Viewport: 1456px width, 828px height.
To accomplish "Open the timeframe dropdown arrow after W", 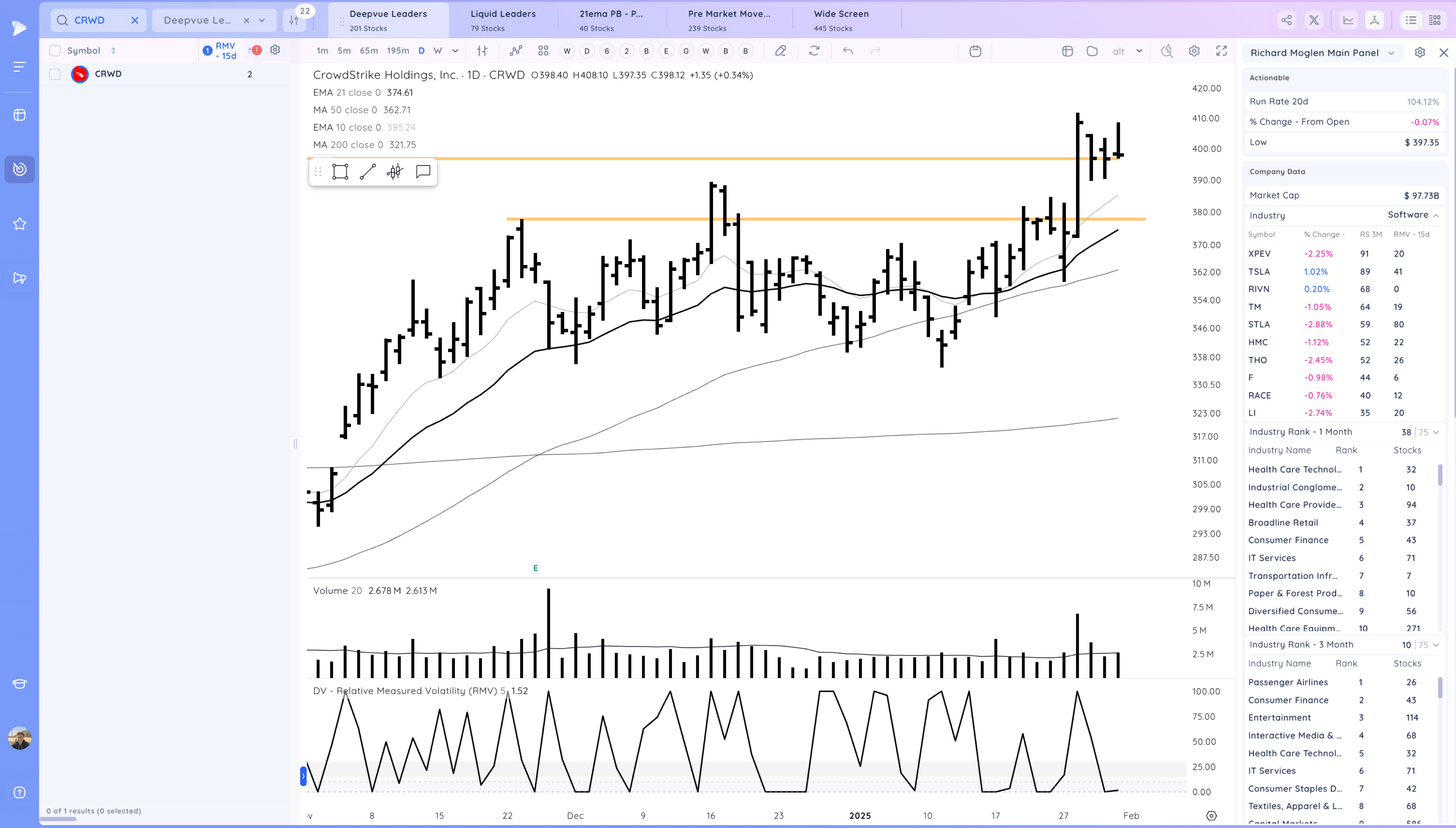I will point(455,51).
